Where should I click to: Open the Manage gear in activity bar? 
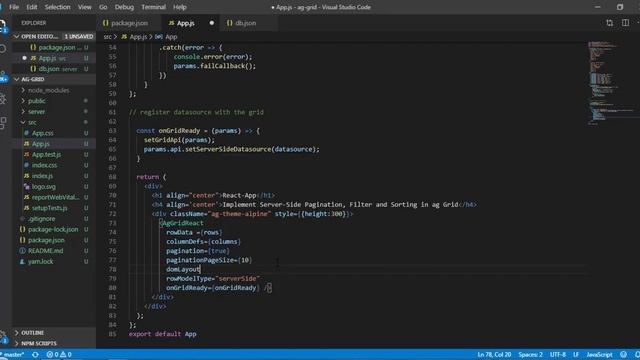pos(3,336)
